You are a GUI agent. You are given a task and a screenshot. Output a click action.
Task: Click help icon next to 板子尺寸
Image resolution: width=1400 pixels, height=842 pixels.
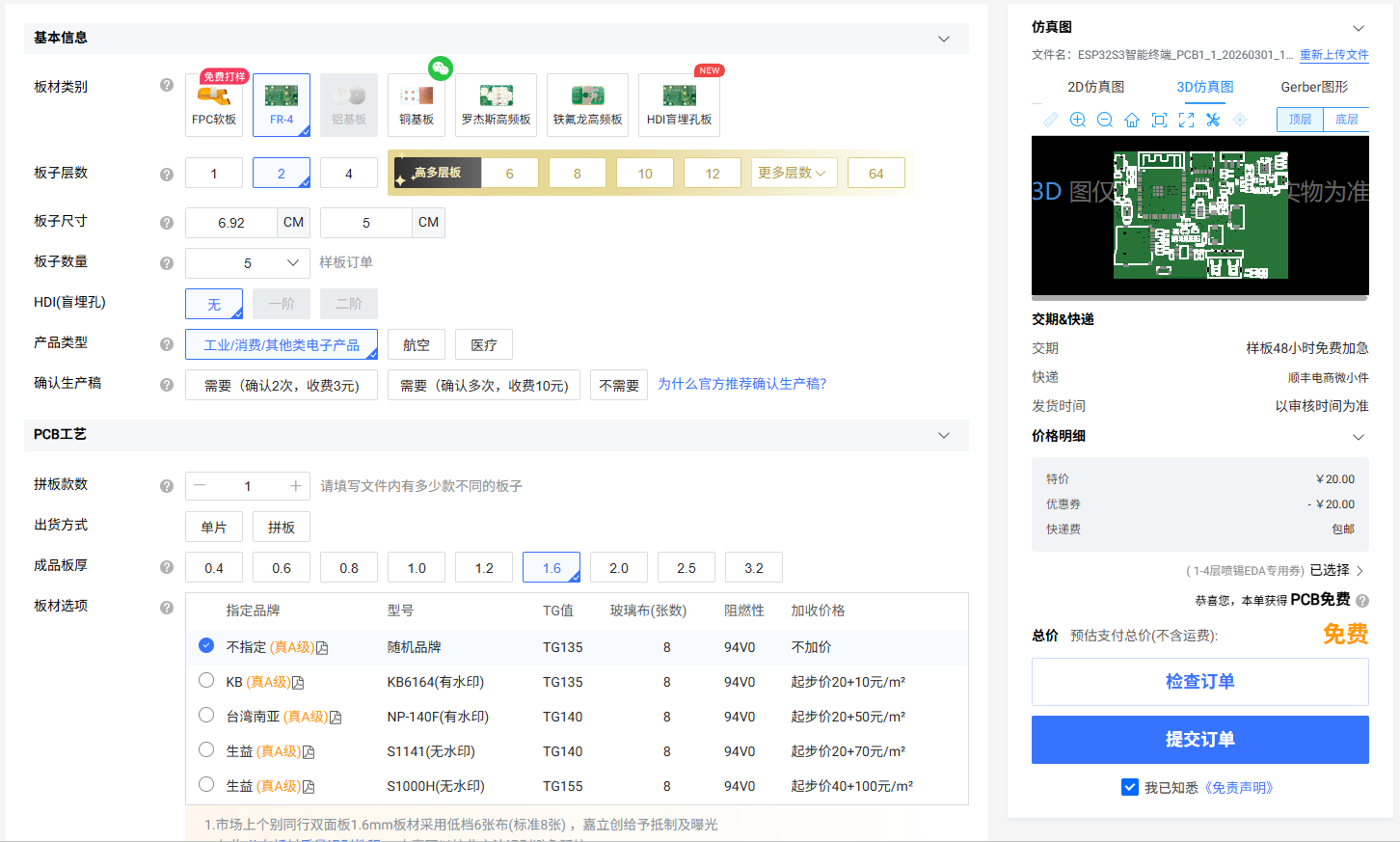tap(167, 223)
